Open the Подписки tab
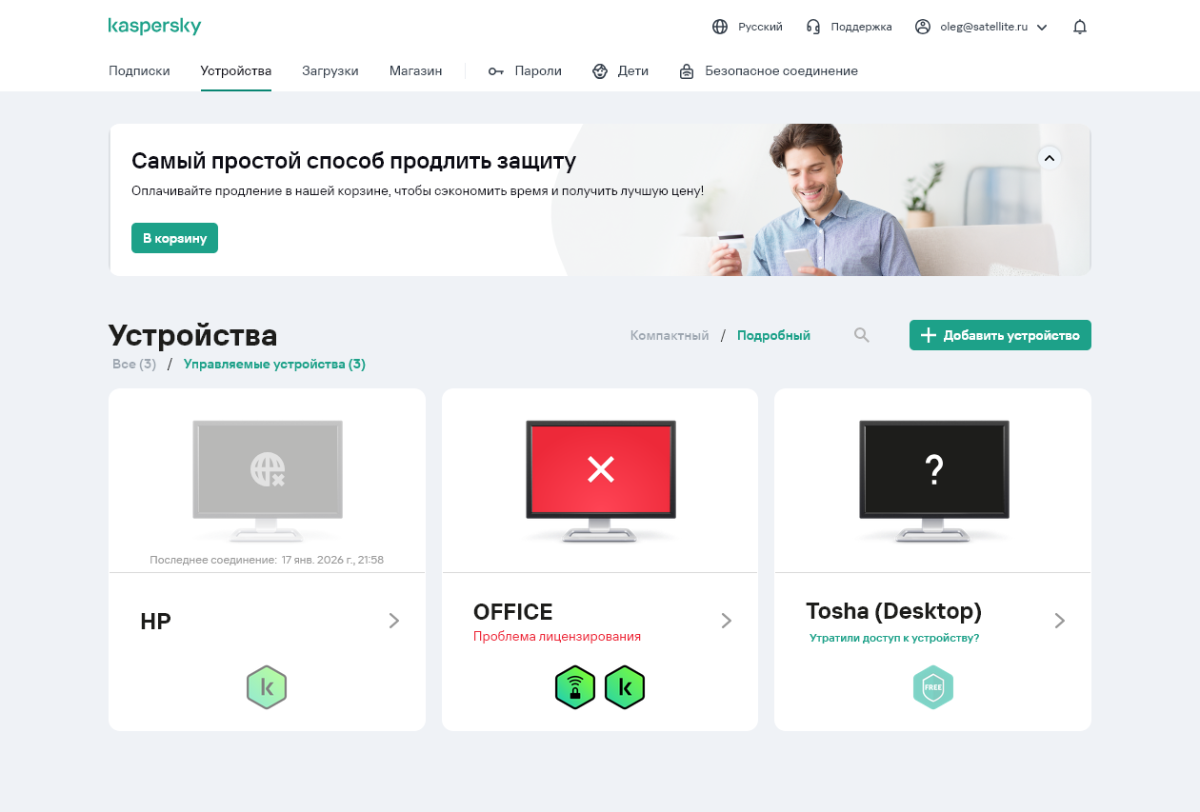 tap(139, 71)
